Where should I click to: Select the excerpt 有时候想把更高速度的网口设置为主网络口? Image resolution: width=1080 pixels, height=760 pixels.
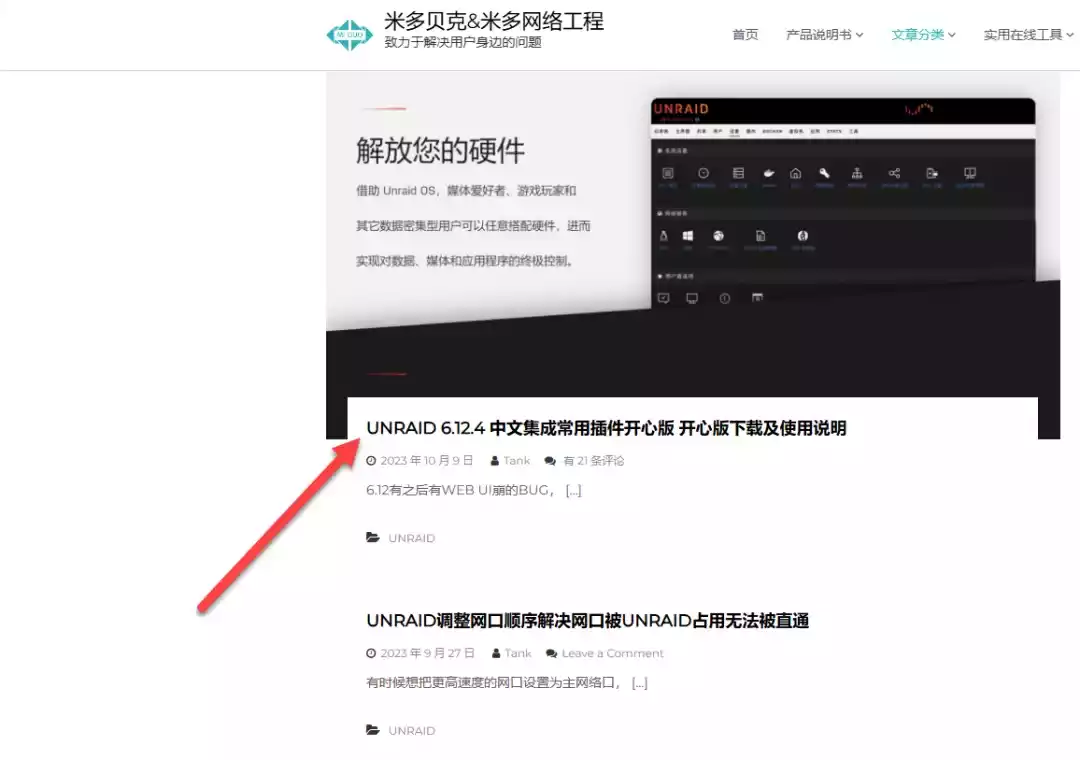pyautogui.click(x=493, y=683)
